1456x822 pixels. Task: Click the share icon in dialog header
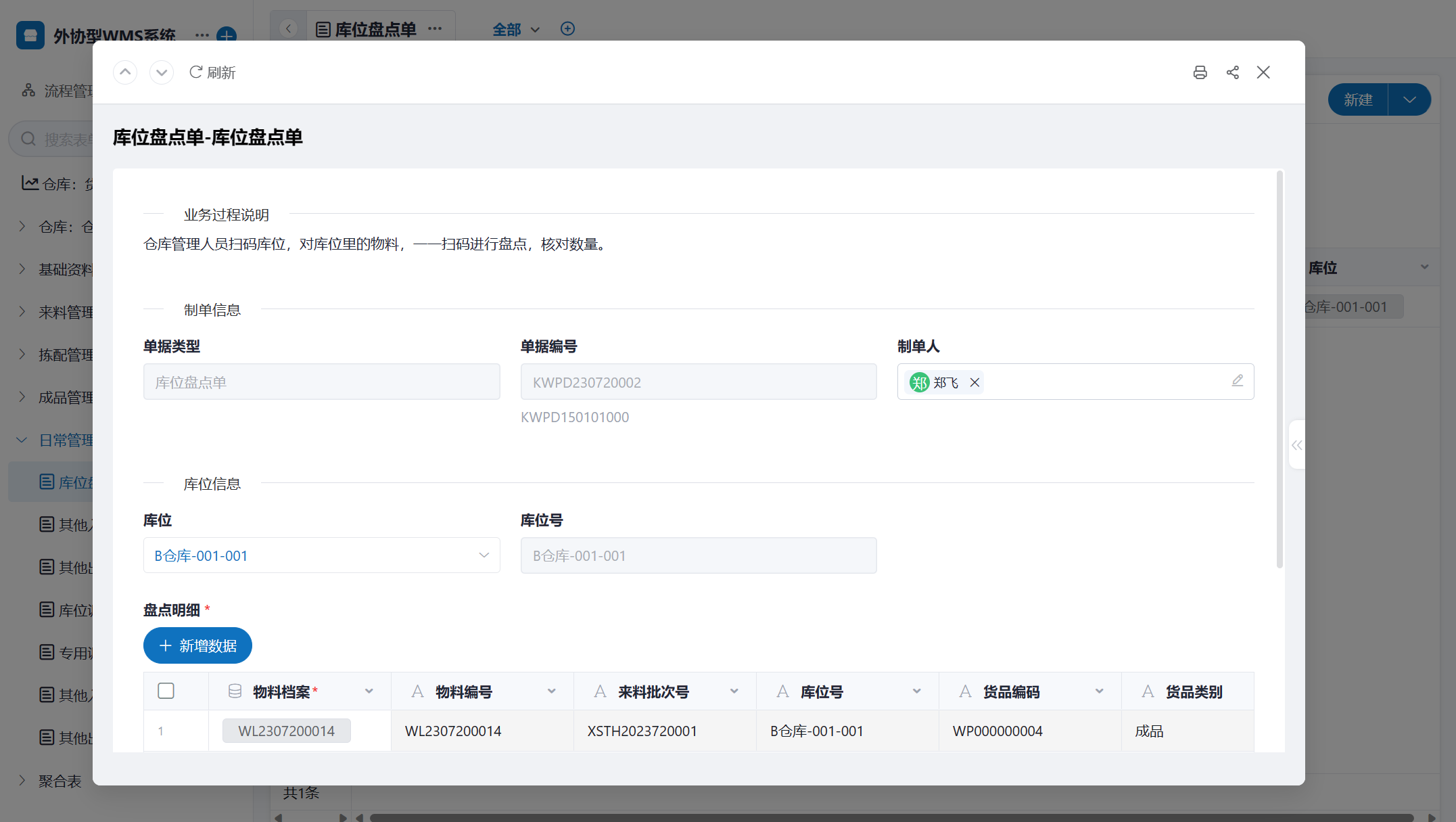pos(1232,72)
